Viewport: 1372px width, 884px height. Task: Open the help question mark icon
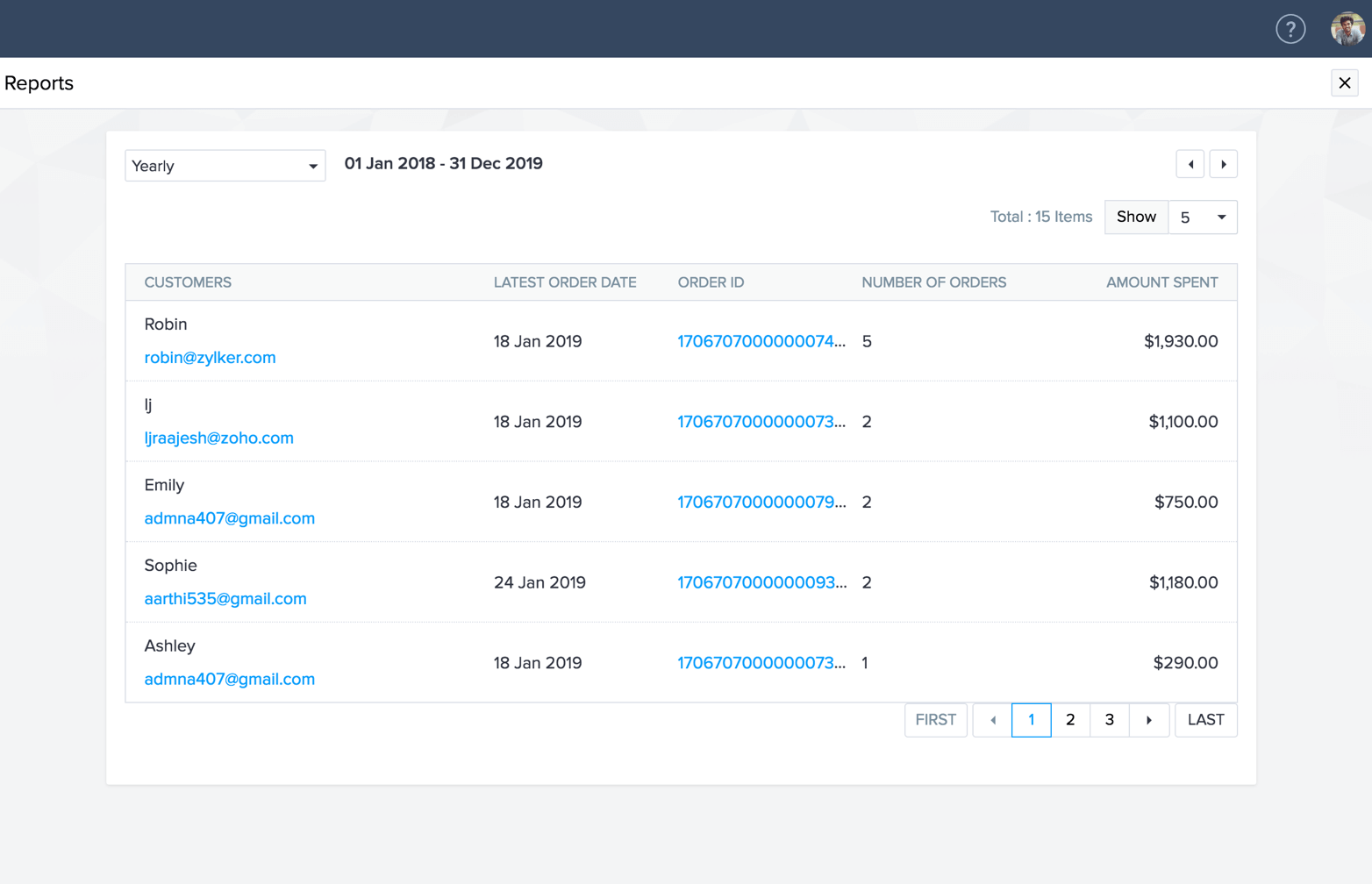(x=1290, y=29)
